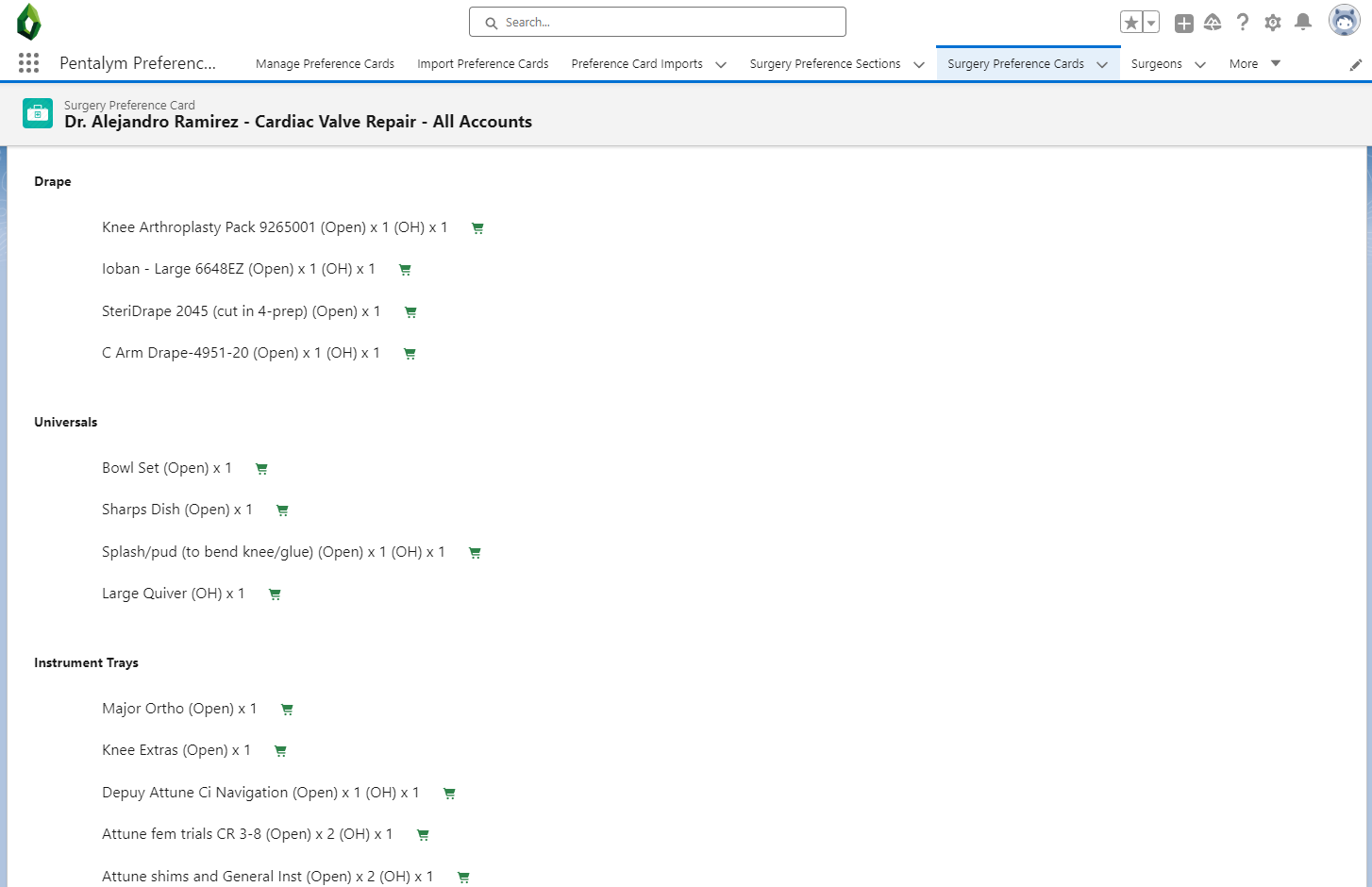Click cart icon next to Knee Arthroplasty Pack

(x=477, y=228)
